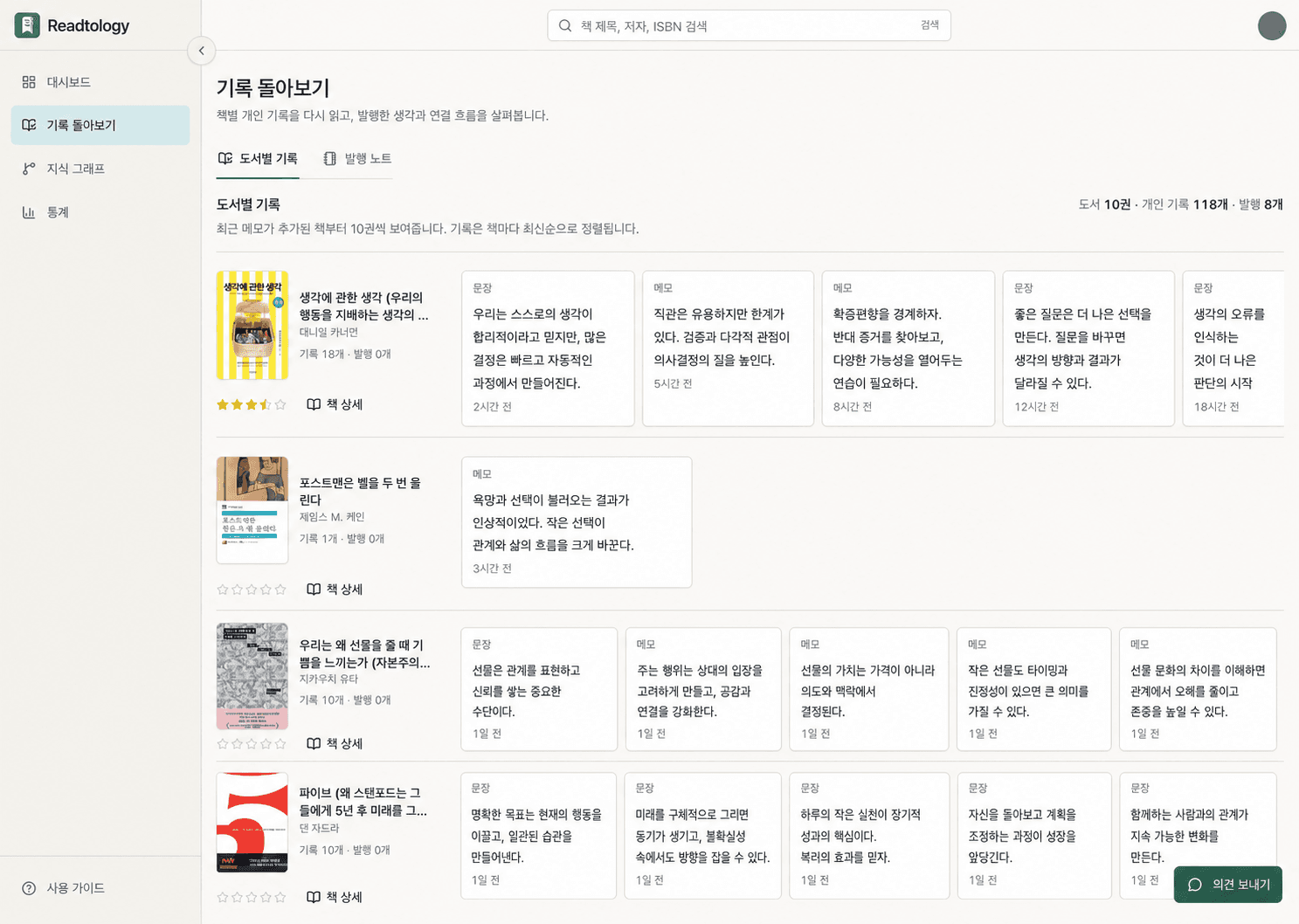Image resolution: width=1299 pixels, height=924 pixels.
Task: Open memo card '선물의 가치는 가격이 아니라'
Action: click(868, 689)
